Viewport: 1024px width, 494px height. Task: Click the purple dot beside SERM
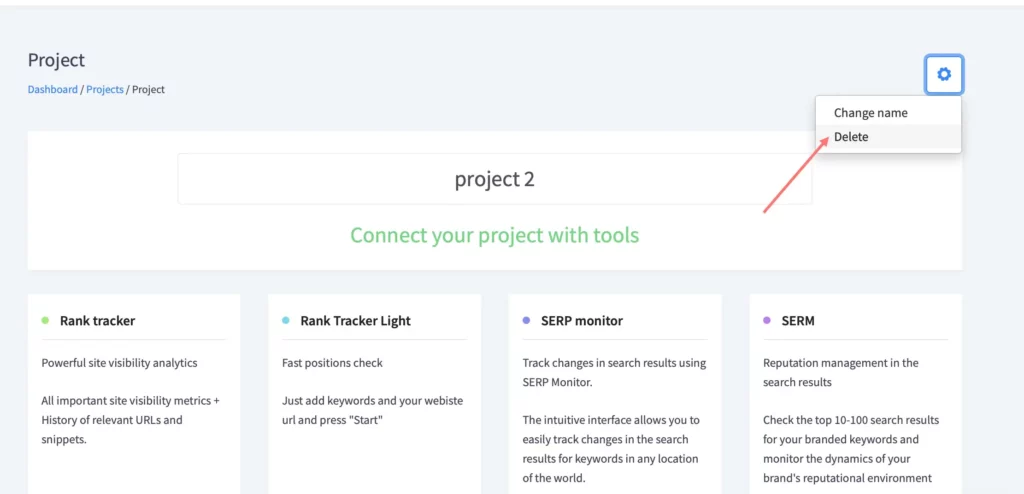click(767, 321)
